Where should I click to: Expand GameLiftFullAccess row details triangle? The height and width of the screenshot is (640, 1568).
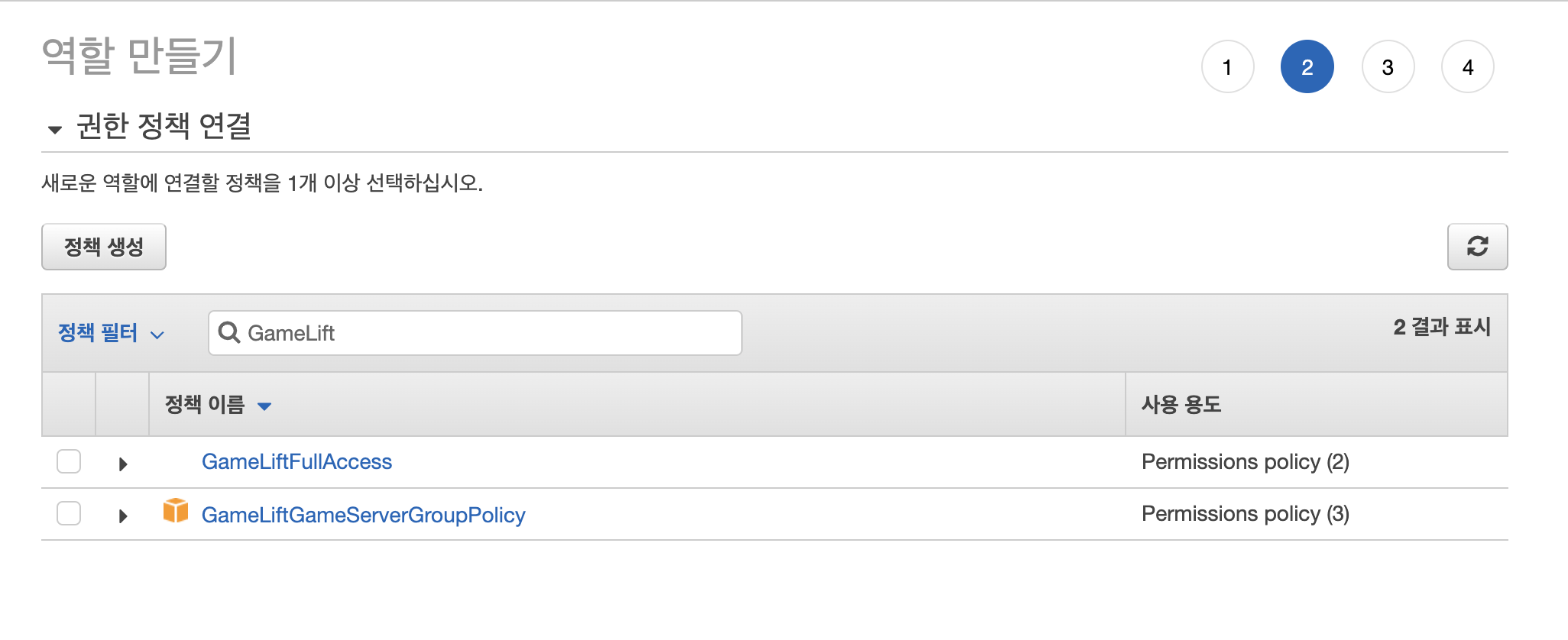123,464
